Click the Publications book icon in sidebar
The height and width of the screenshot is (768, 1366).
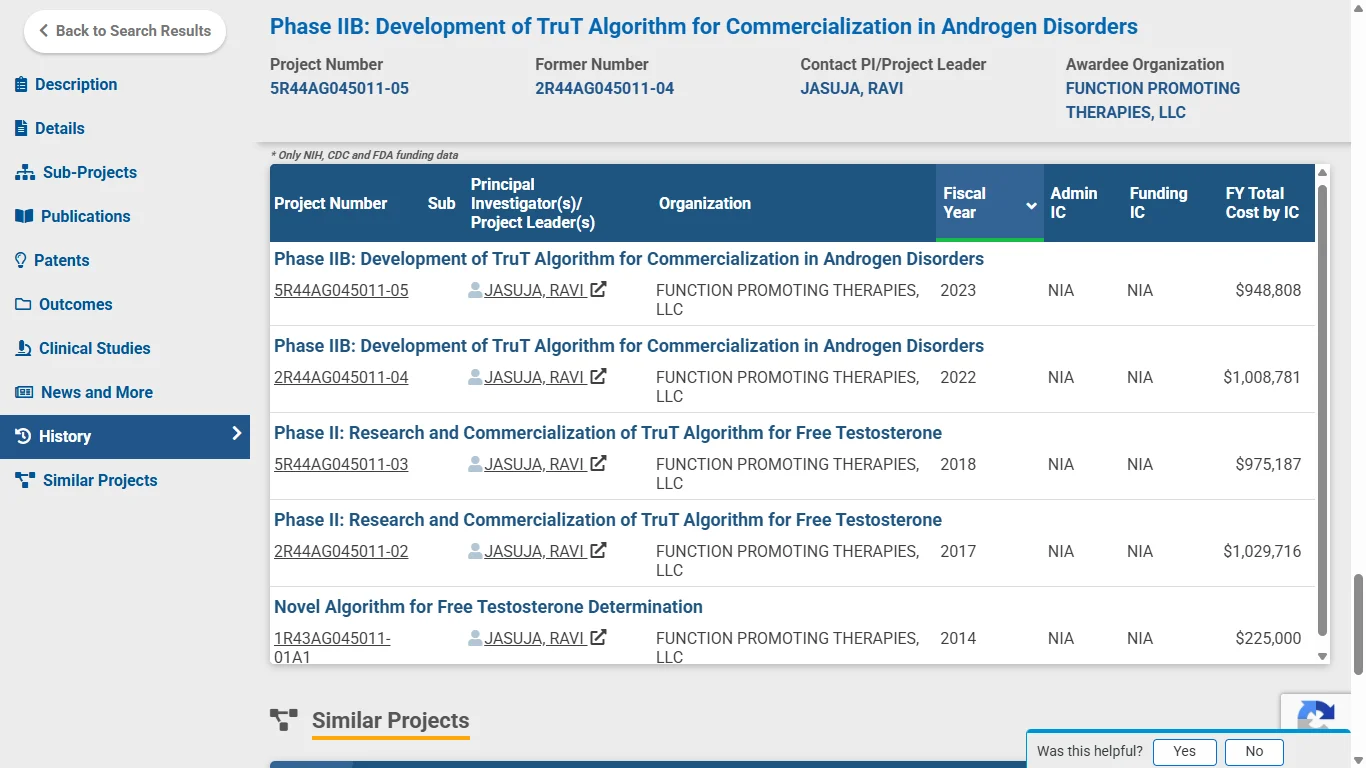pyautogui.click(x=24, y=216)
